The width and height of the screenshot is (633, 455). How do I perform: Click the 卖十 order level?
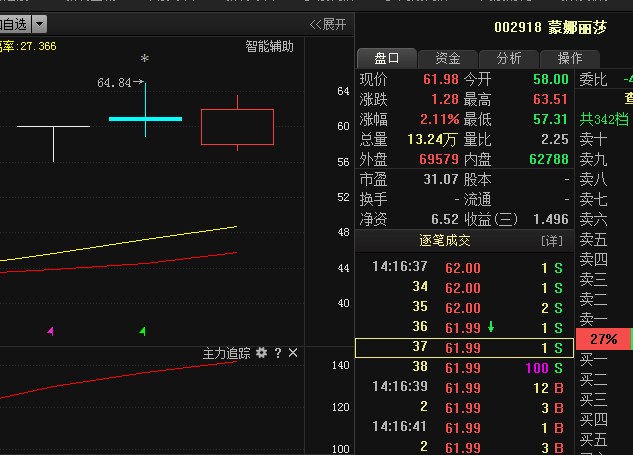tap(593, 139)
